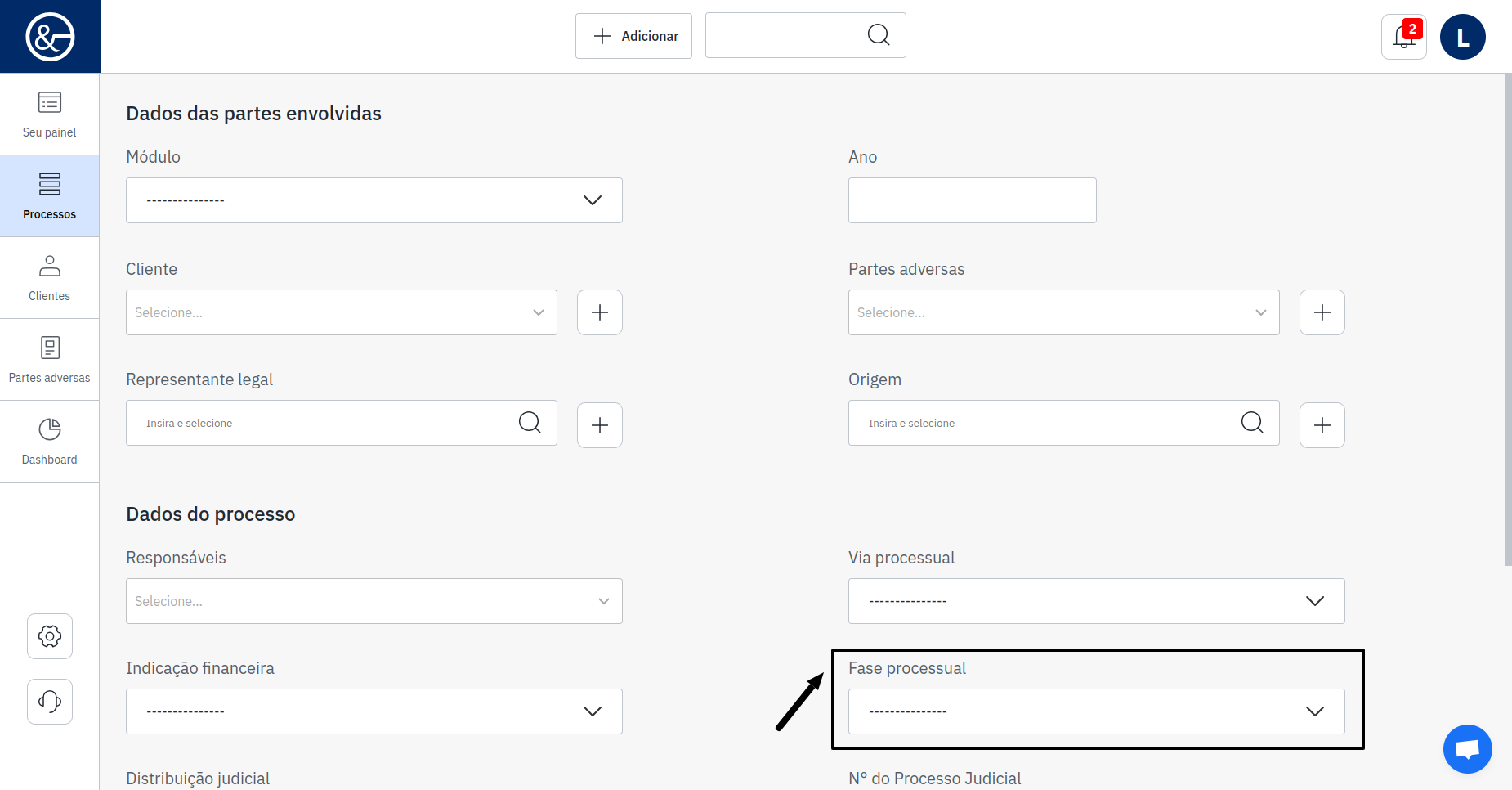Viewport: 1512px width, 790px height.
Task: Go to Seu painel in the sidebar
Action: (x=50, y=114)
